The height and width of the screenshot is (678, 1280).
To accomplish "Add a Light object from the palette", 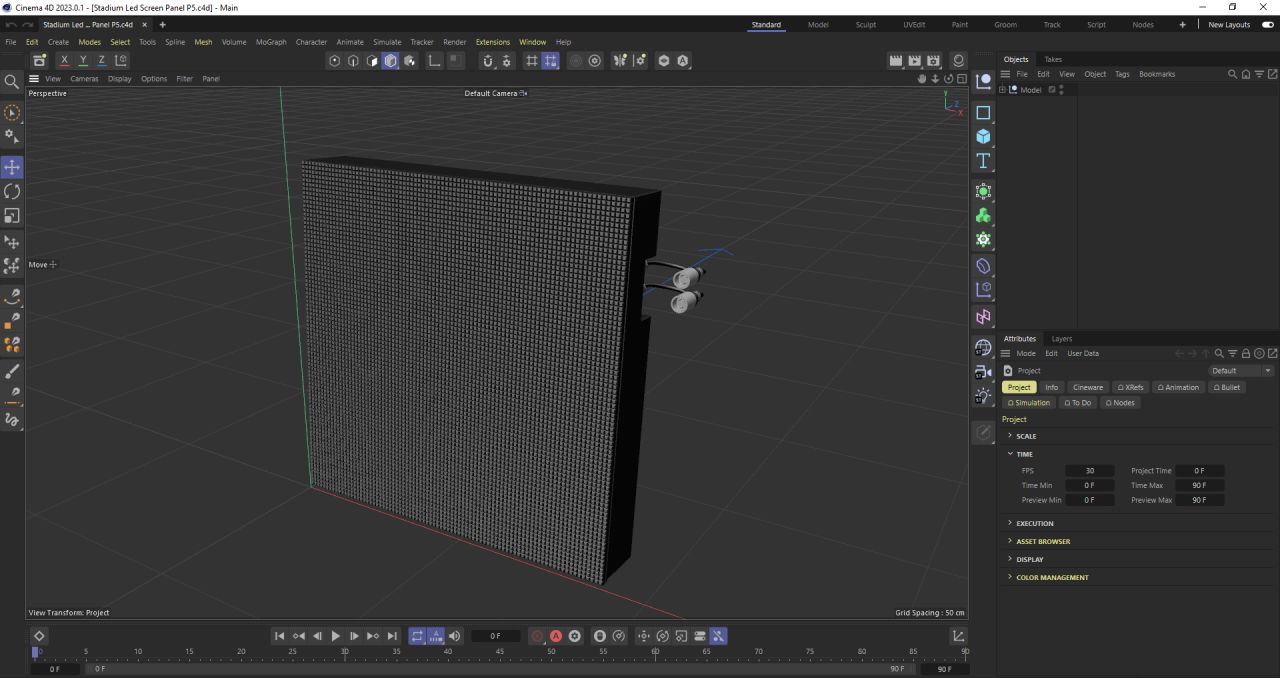I will (983, 396).
